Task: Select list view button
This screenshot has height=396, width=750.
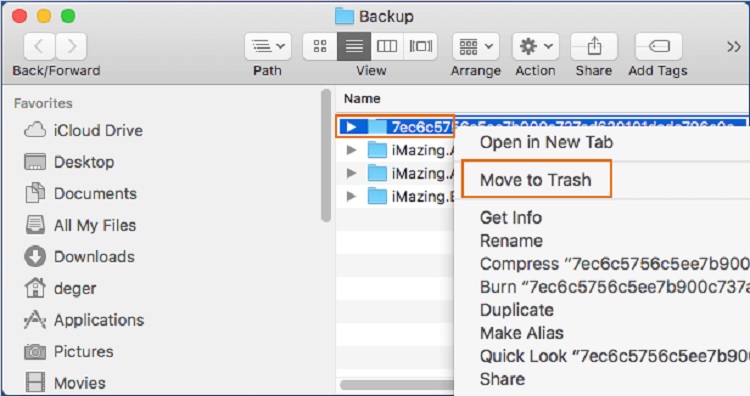Action: click(x=354, y=46)
